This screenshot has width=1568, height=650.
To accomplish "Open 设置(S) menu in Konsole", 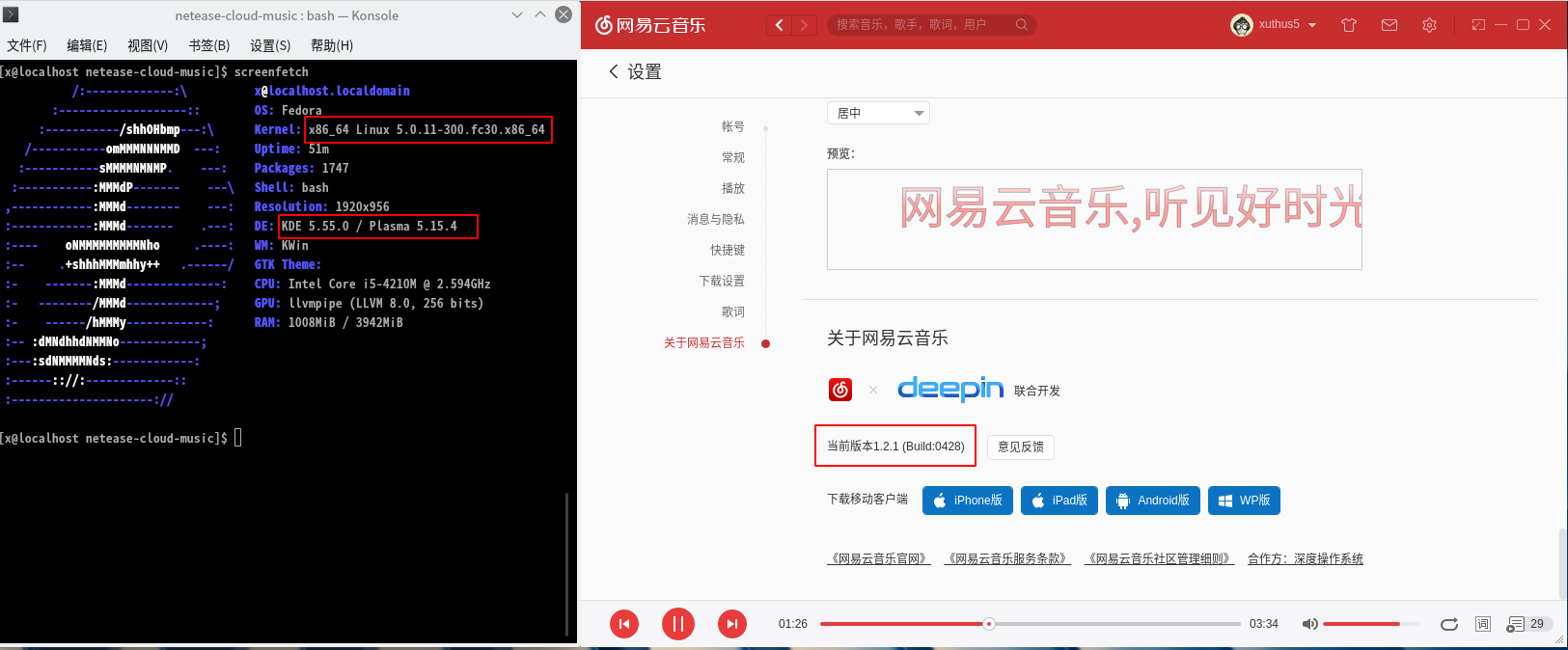I will [270, 45].
